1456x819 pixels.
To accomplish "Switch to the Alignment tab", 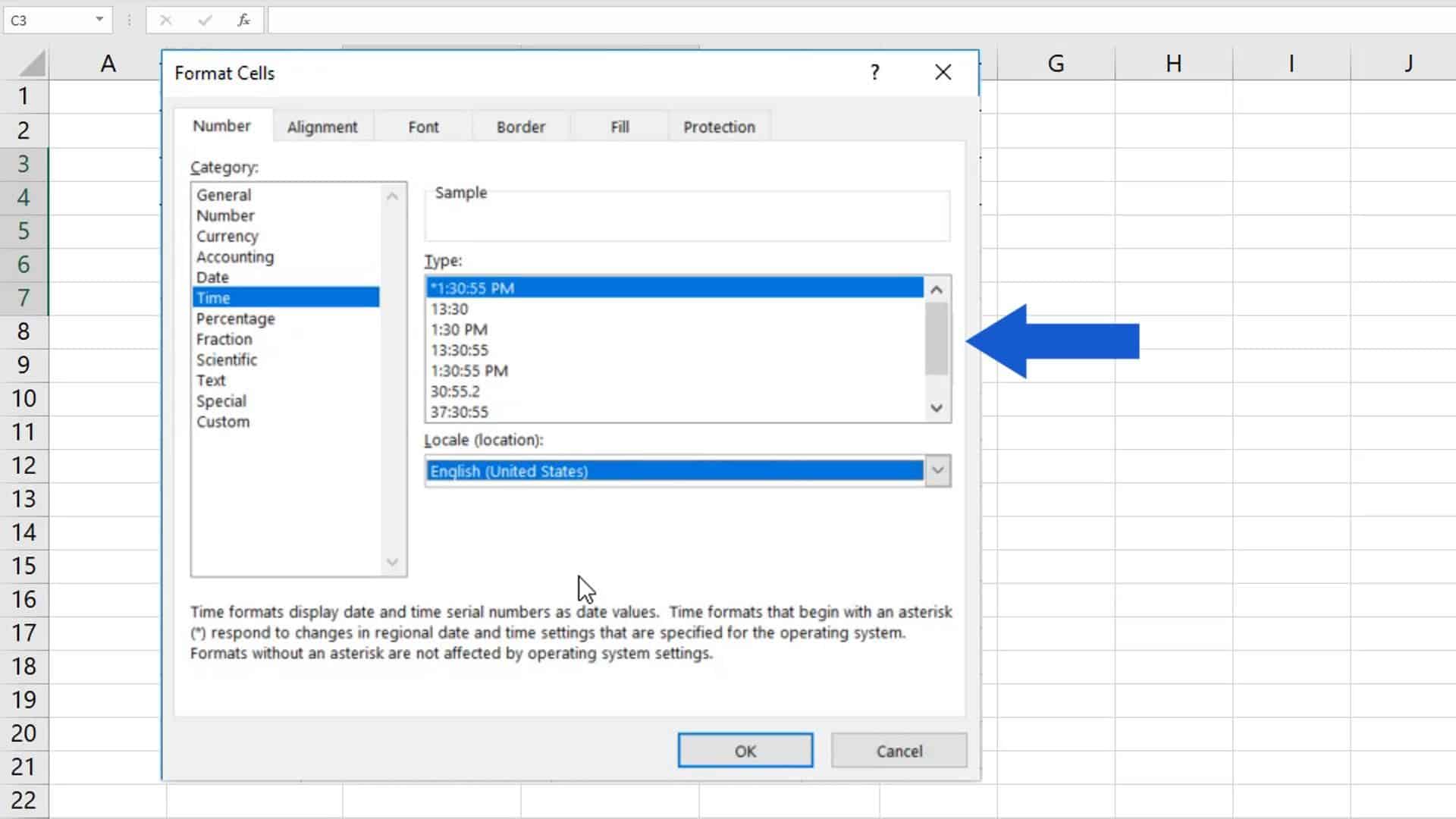I will 322,126.
